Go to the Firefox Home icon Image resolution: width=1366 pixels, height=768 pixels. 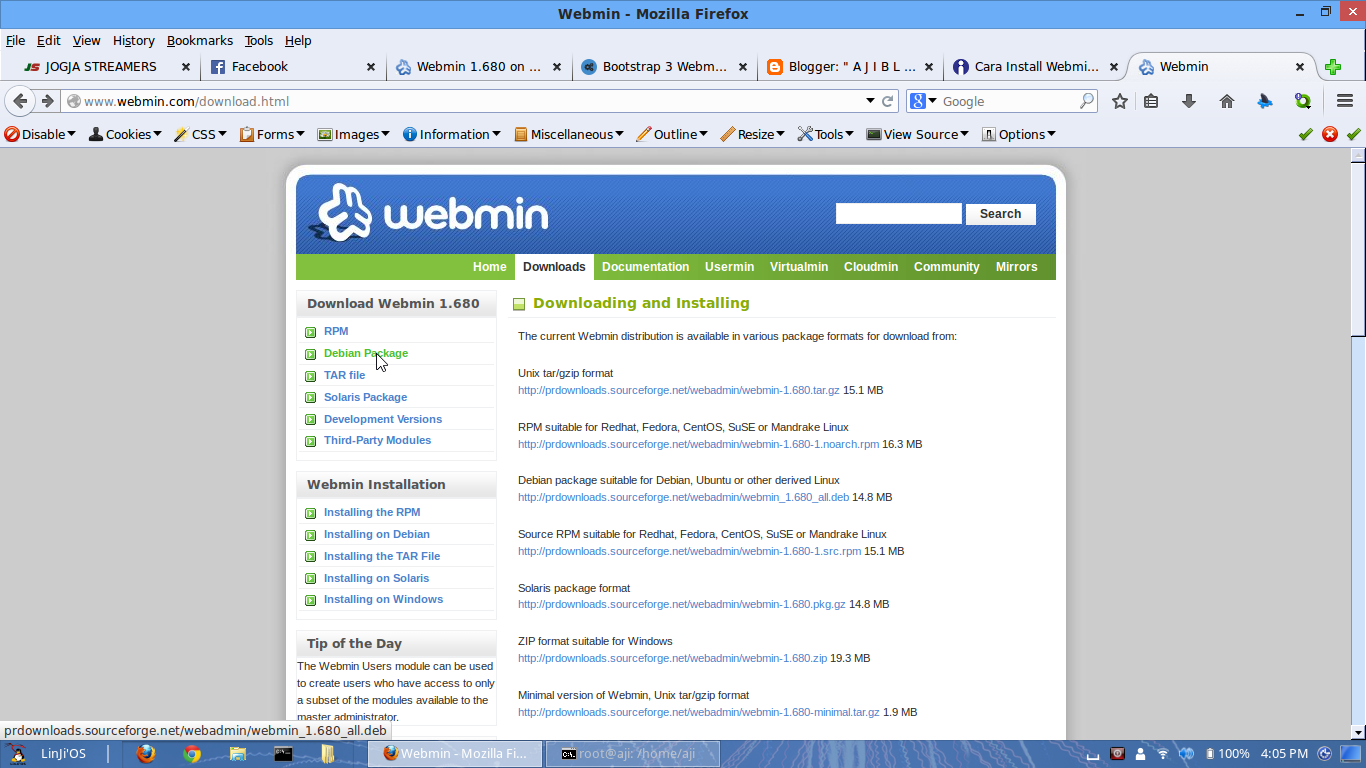(1227, 101)
